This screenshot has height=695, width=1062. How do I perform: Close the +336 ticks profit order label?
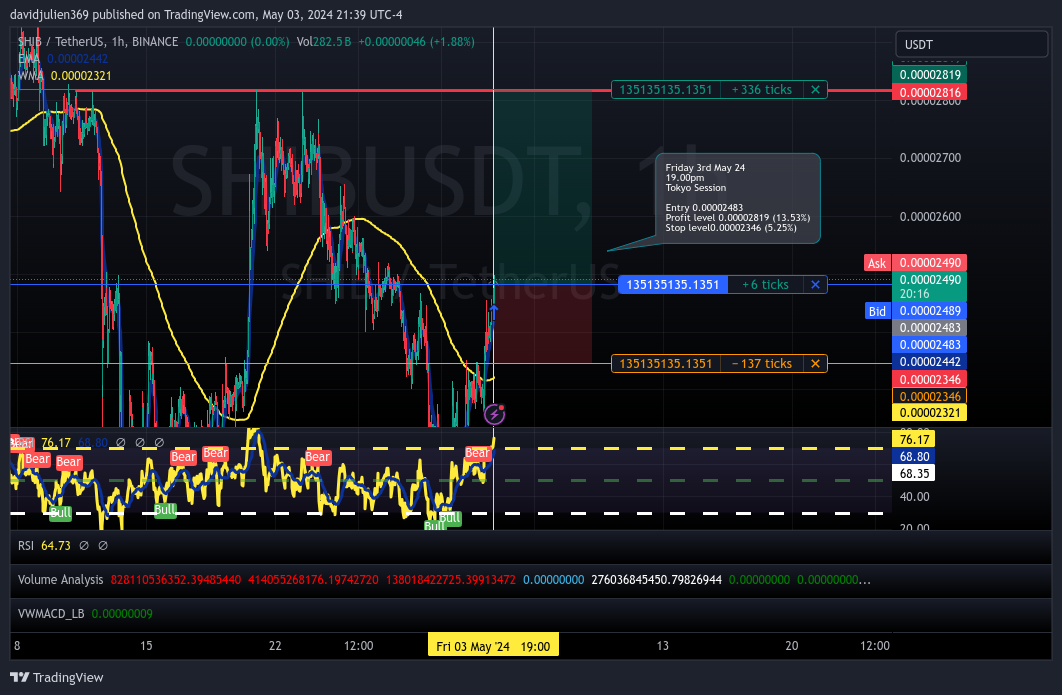(815, 89)
